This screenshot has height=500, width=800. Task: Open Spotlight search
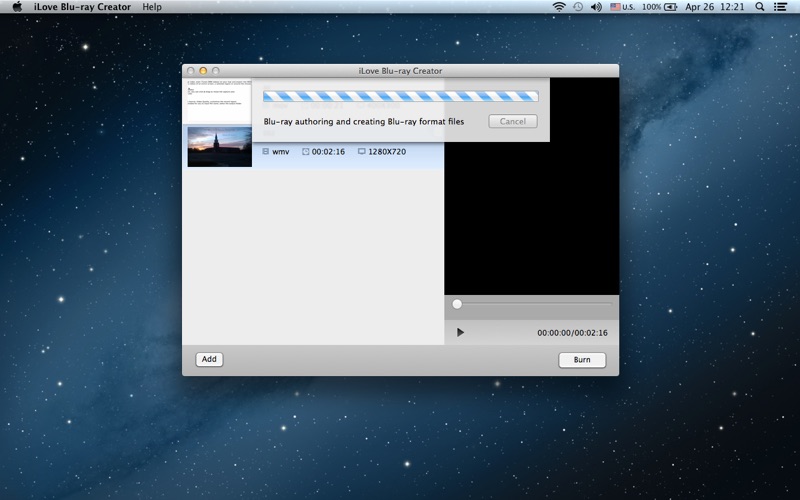coord(760,7)
